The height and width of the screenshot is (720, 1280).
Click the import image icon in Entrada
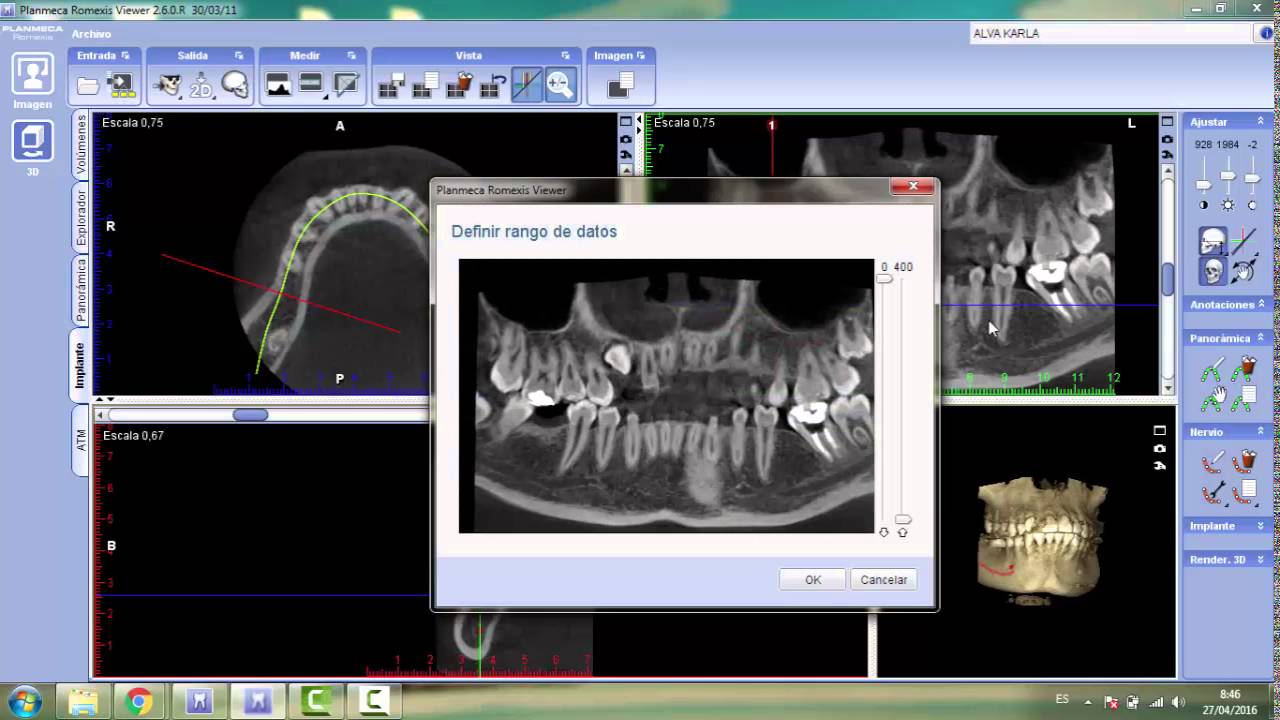tap(122, 86)
